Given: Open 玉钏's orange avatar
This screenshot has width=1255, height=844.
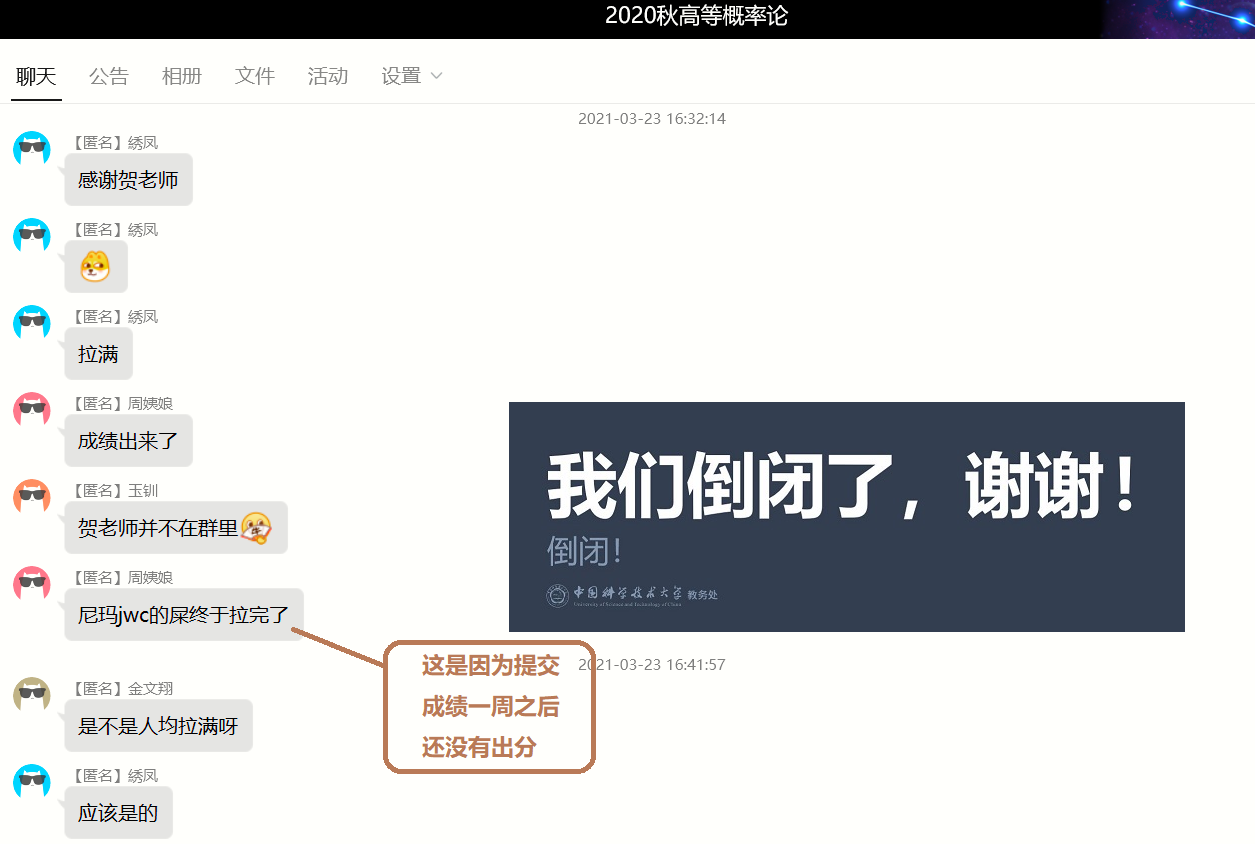Looking at the screenshot, I should click(32, 497).
